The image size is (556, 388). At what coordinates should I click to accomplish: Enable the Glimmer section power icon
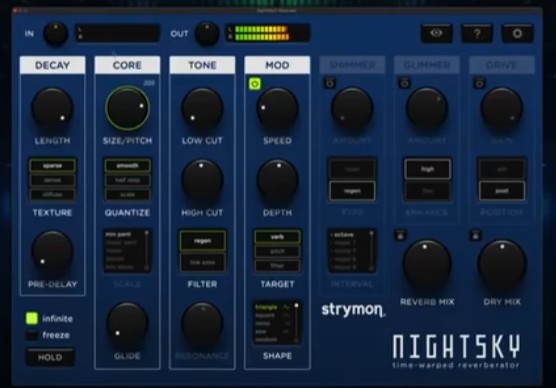405,83
